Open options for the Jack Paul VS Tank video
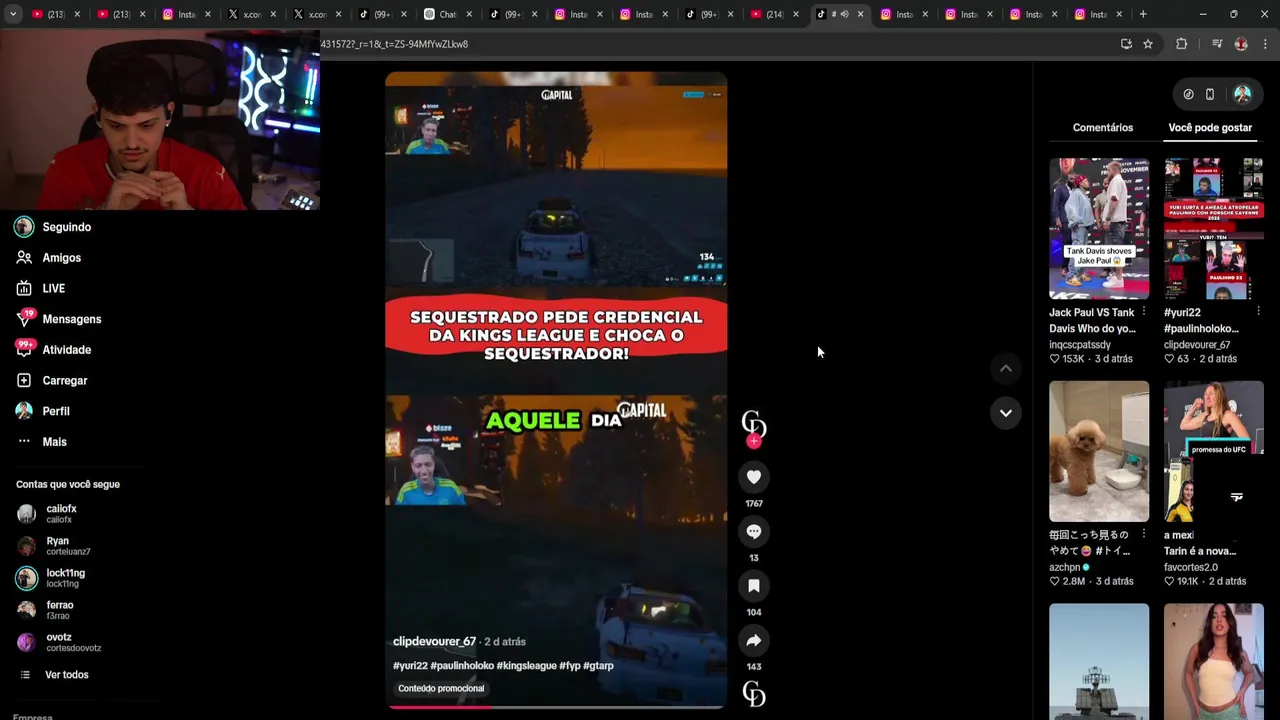Image resolution: width=1280 pixels, height=720 pixels. (1143, 312)
